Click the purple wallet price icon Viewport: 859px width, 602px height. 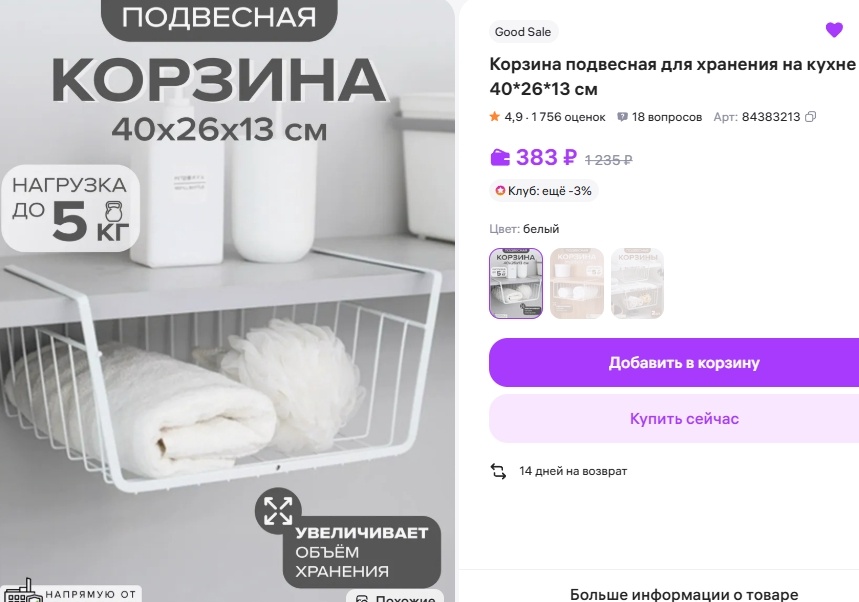[x=500, y=158]
